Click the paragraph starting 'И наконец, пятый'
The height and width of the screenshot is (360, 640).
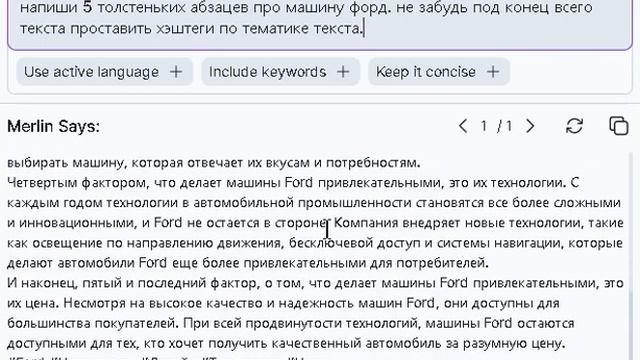click(315, 313)
